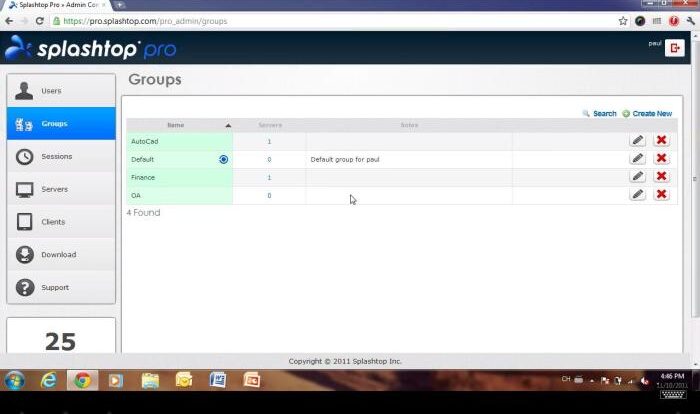Reload the page with refresh icon
The height and width of the screenshot is (414, 700).
click(x=40, y=21)
